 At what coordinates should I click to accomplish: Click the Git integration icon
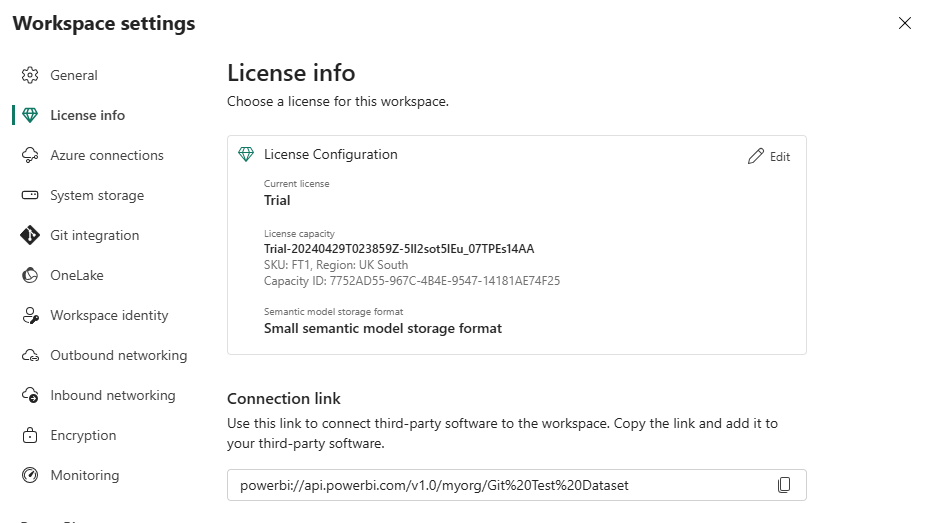(x=30, y=235)
